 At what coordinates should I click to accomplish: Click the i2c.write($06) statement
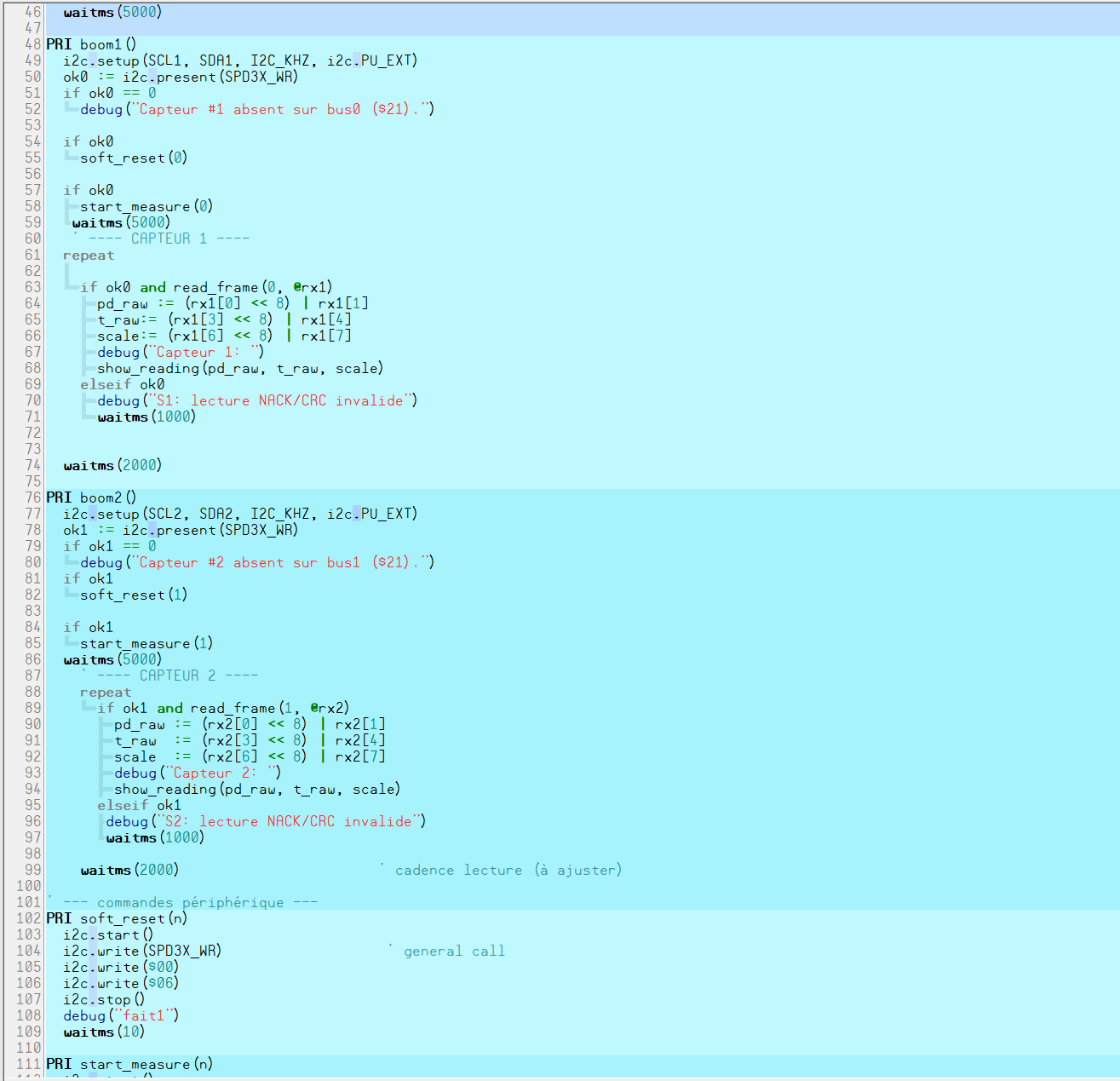click(121, 983)
